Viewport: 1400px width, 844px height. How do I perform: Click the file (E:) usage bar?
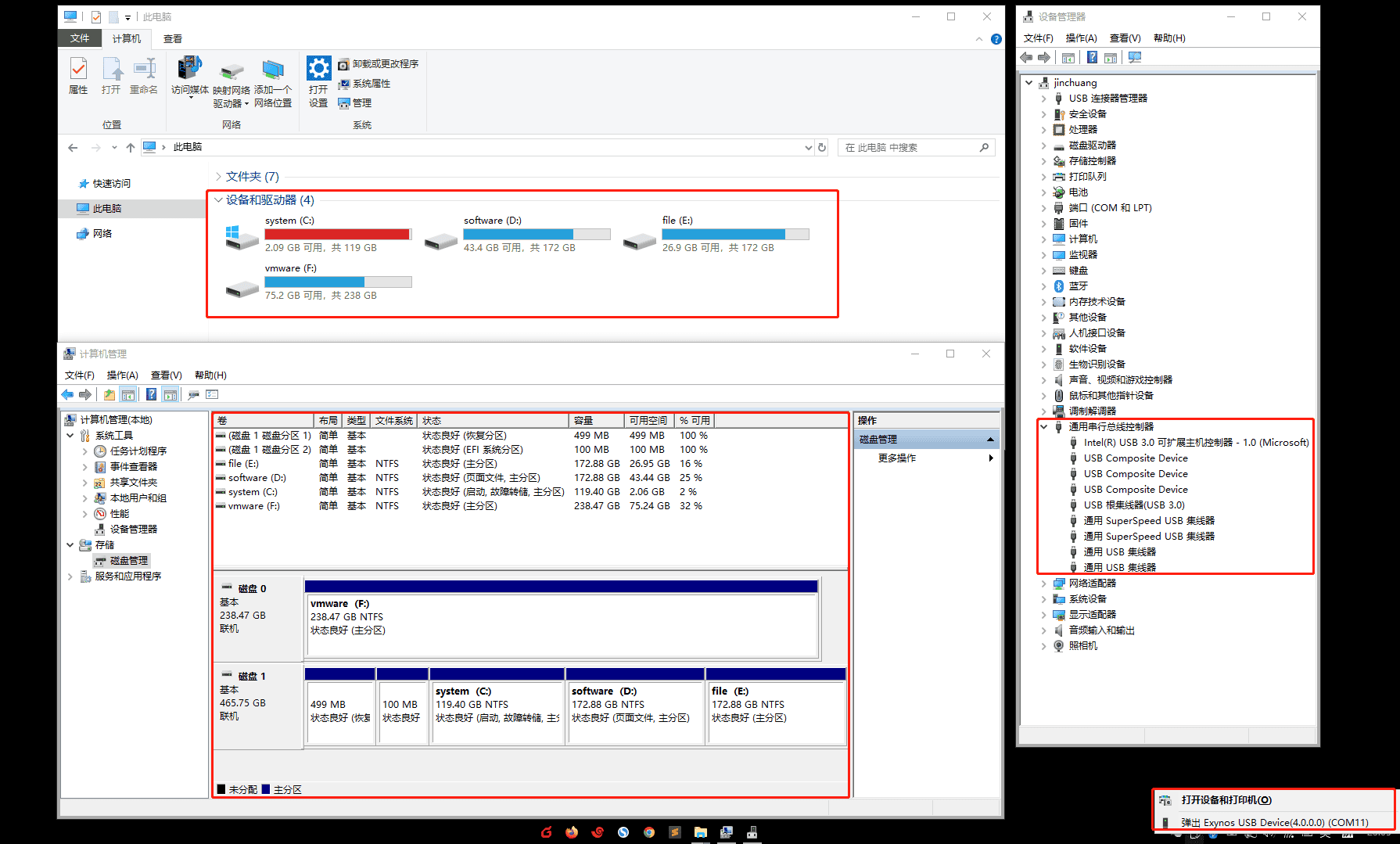pos(735,234)
